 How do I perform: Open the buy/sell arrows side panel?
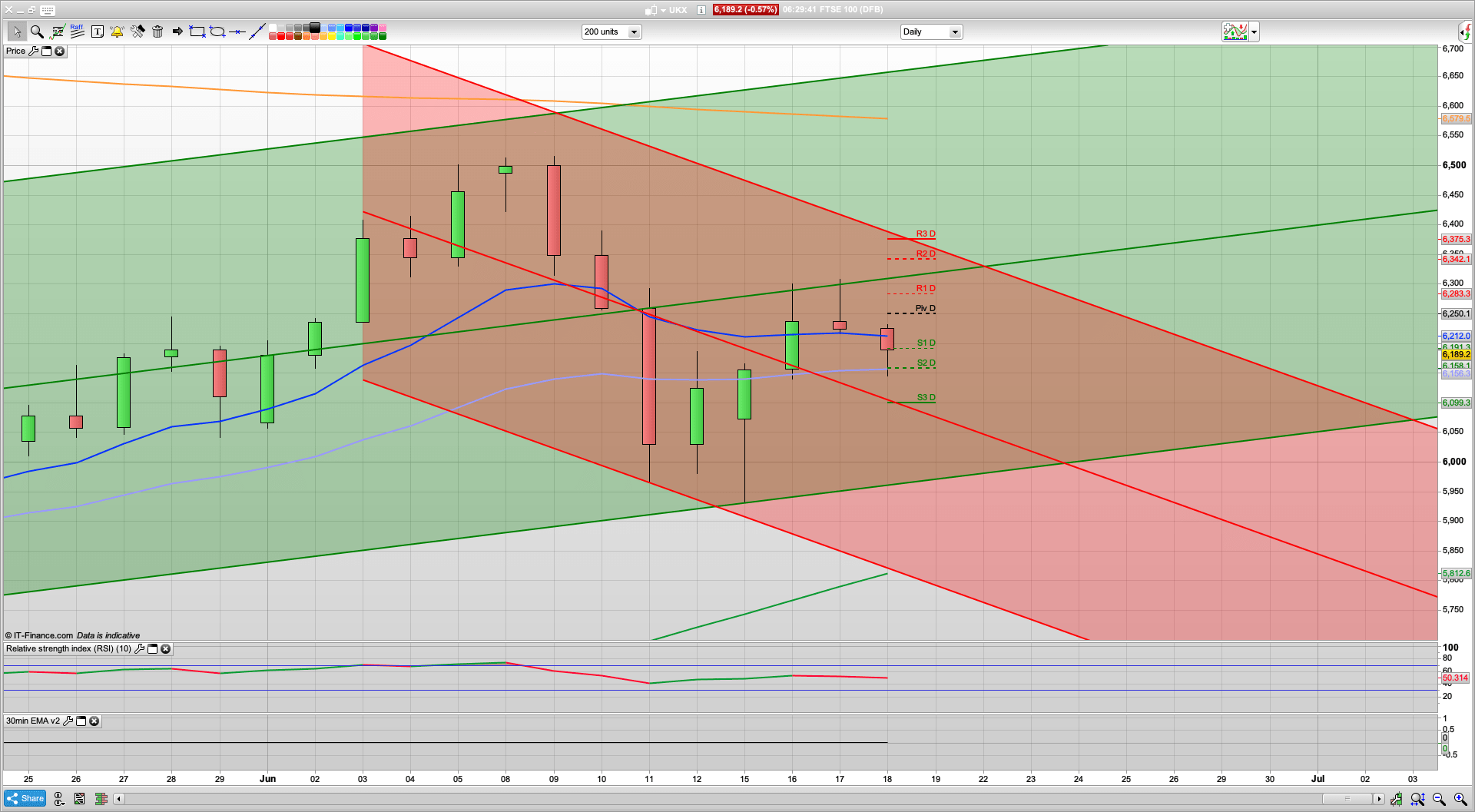tap(1466, 31)
